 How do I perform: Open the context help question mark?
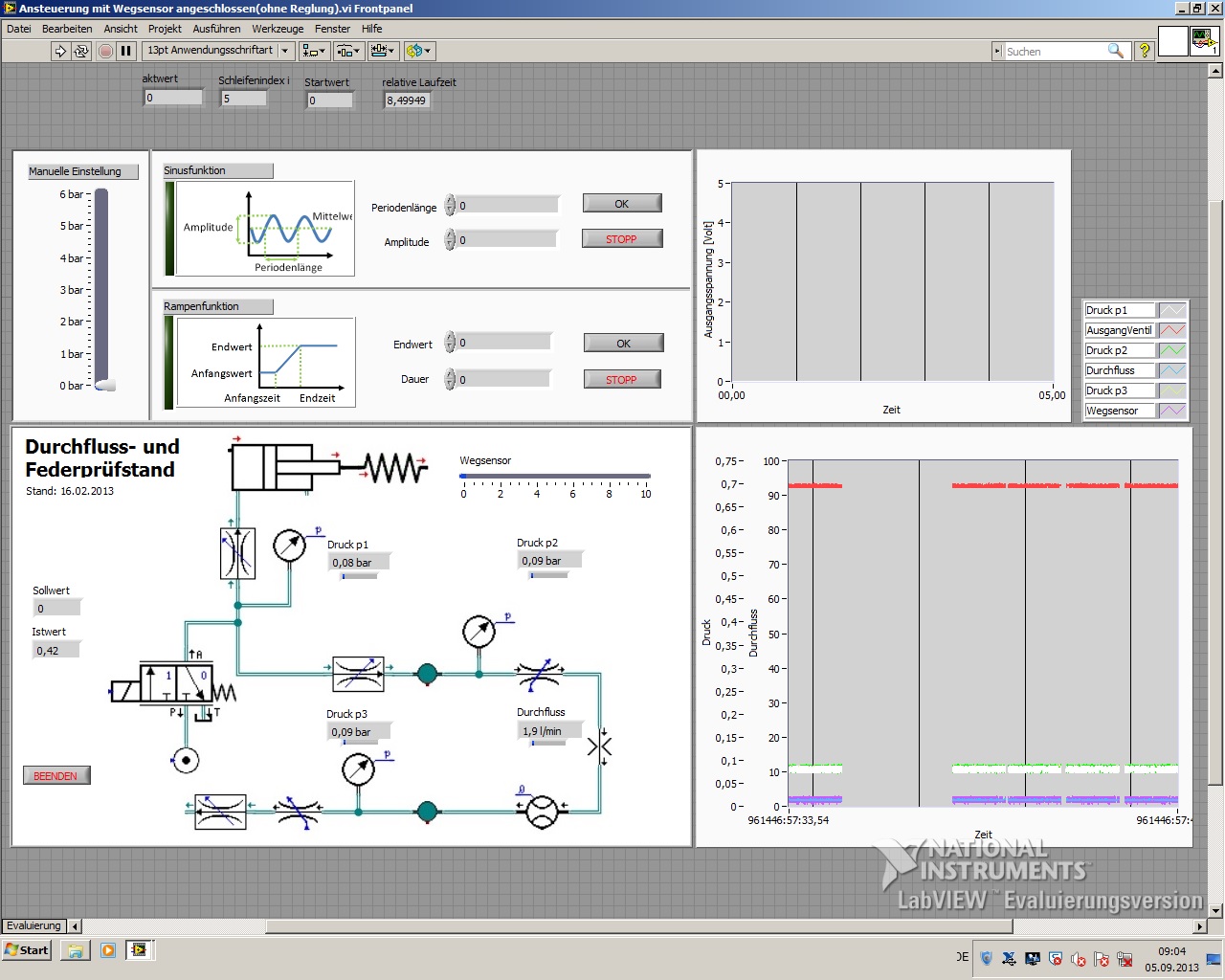coord(1144,51)
